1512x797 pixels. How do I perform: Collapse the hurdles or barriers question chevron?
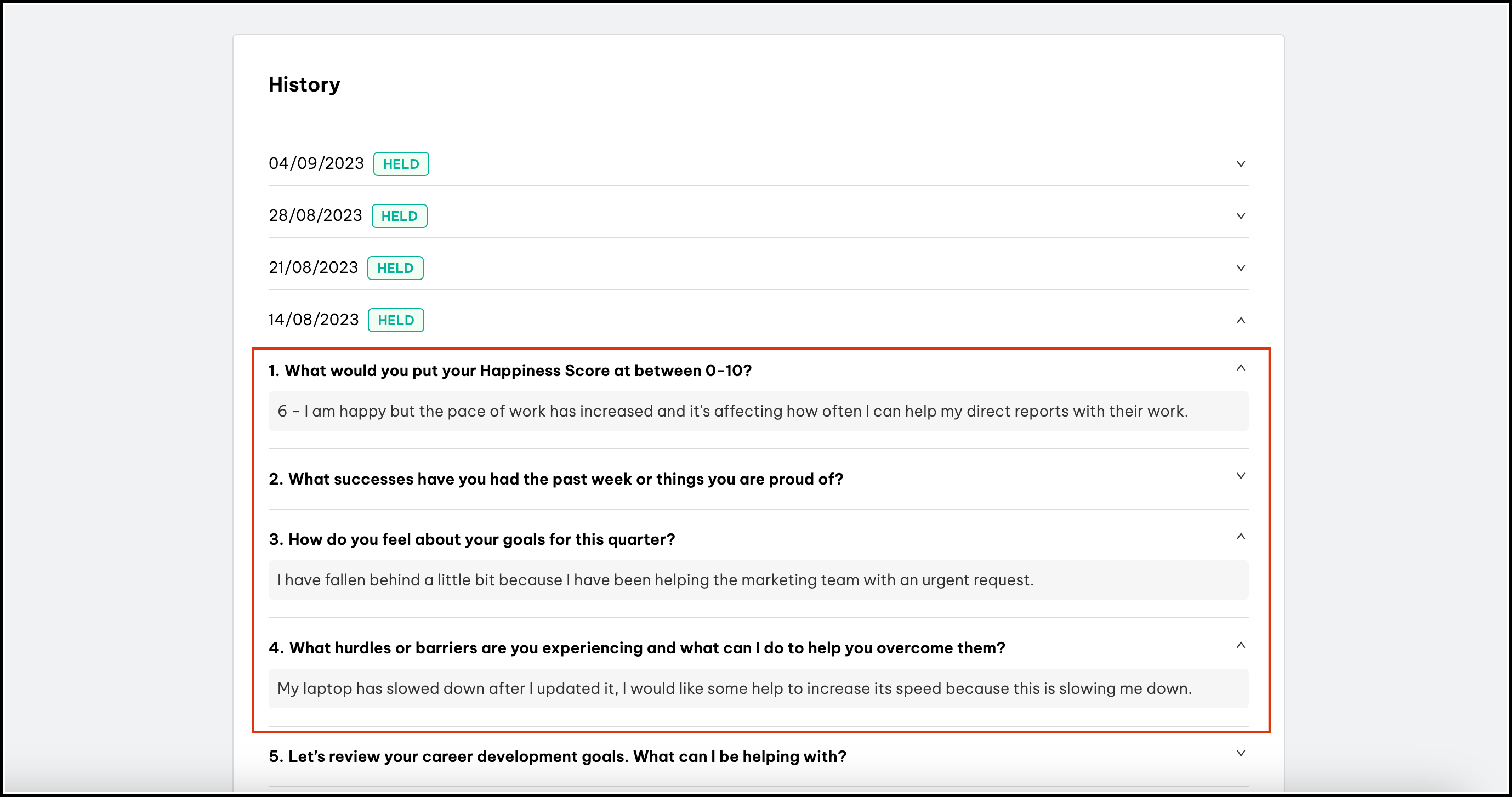click(x=1240, y=645)
